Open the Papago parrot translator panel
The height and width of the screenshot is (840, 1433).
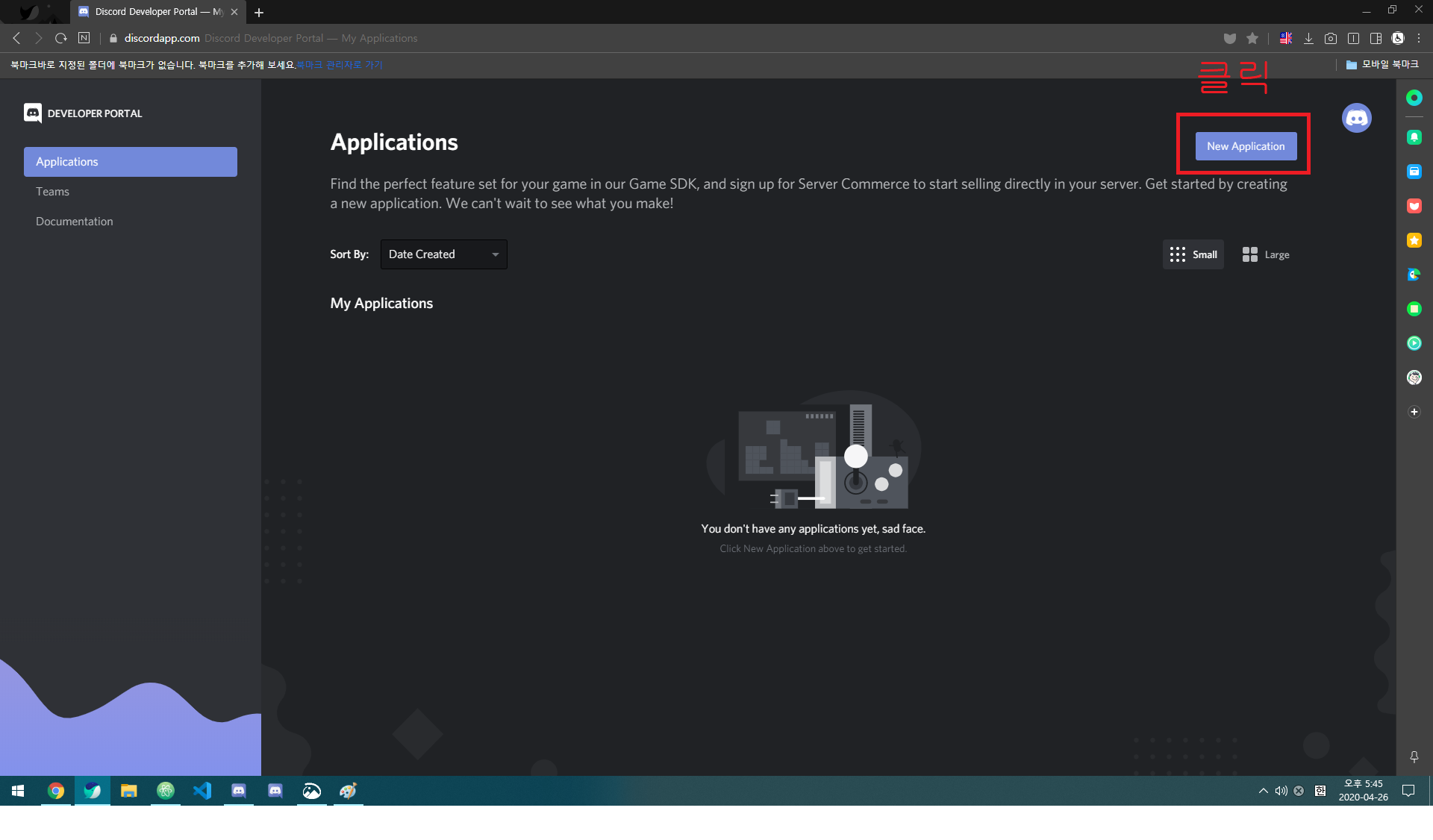(1414, 275)
